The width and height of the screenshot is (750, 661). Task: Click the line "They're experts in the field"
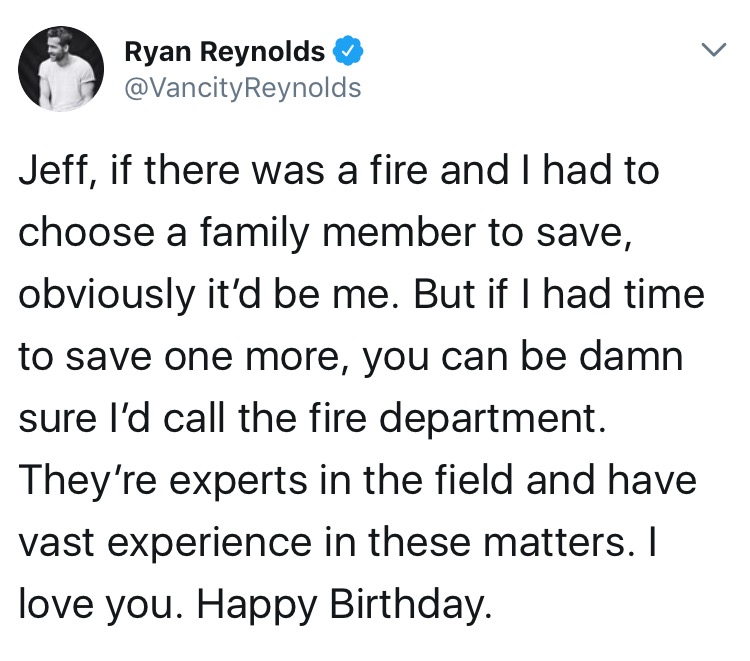click(267, 481)
